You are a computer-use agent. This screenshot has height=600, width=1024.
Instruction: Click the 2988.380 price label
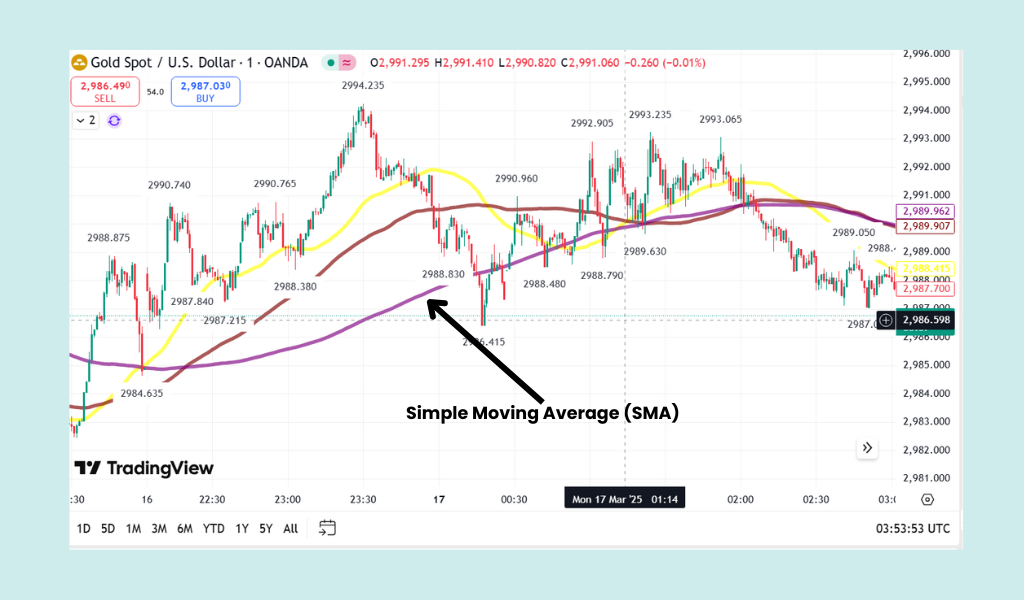(x=295, y=287)
